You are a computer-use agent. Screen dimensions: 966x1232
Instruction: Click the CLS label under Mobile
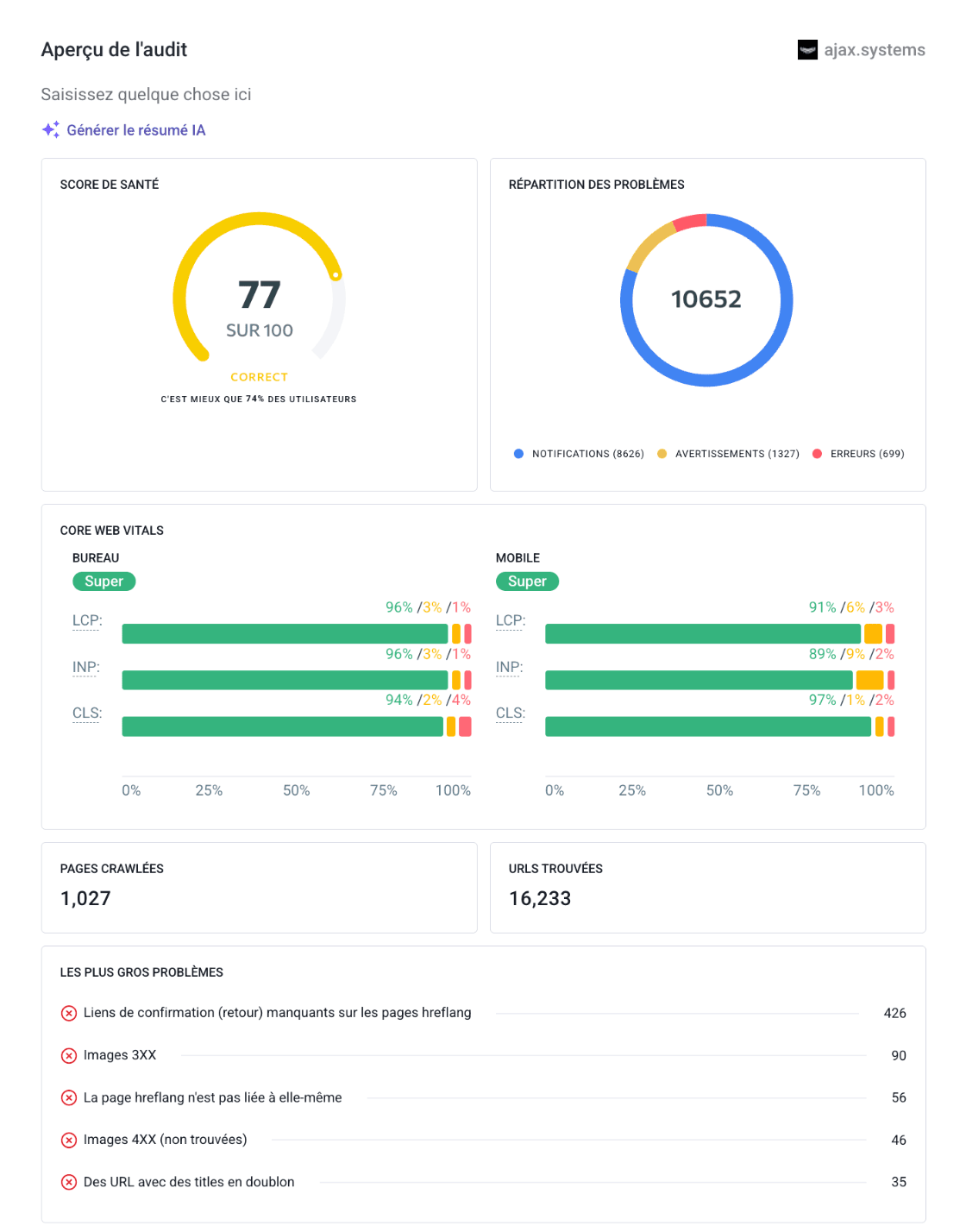pos(511,713)
